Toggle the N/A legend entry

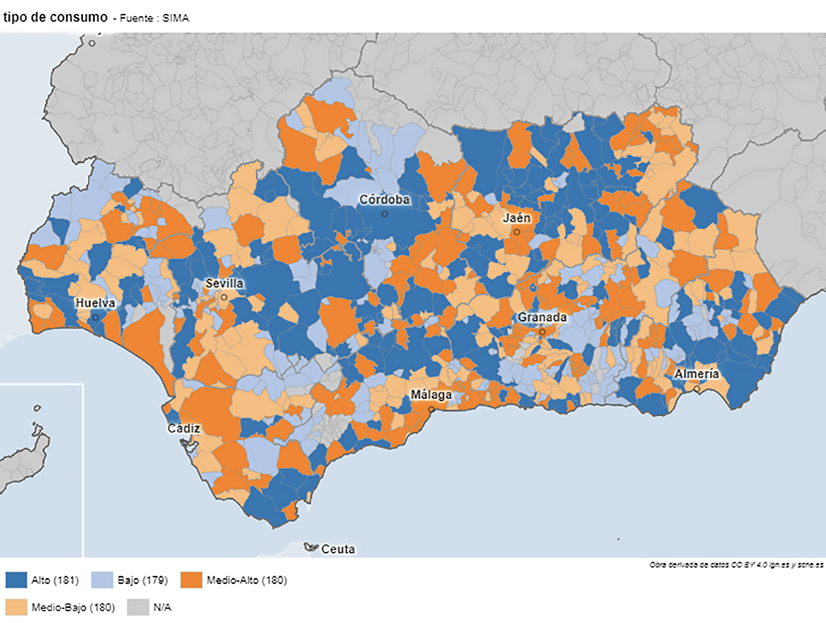(162, 606)
